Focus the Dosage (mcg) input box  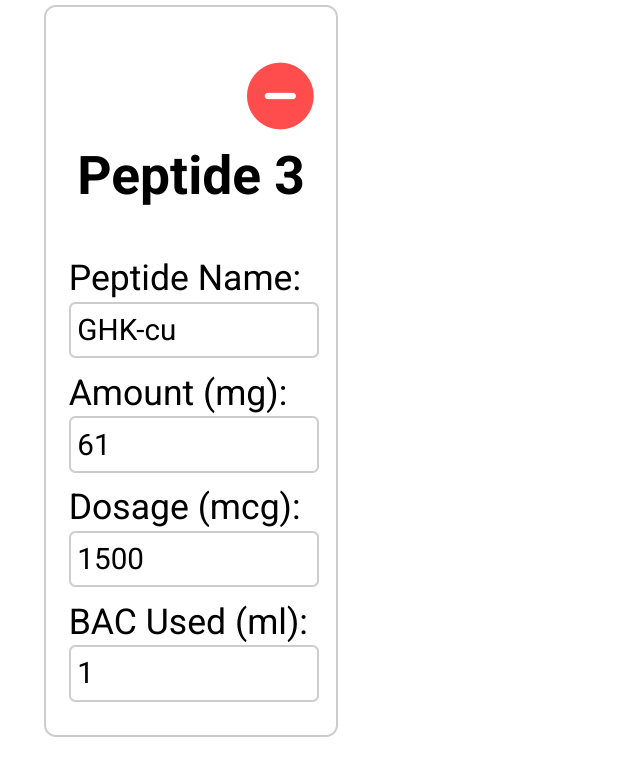[x=194, y=559]
